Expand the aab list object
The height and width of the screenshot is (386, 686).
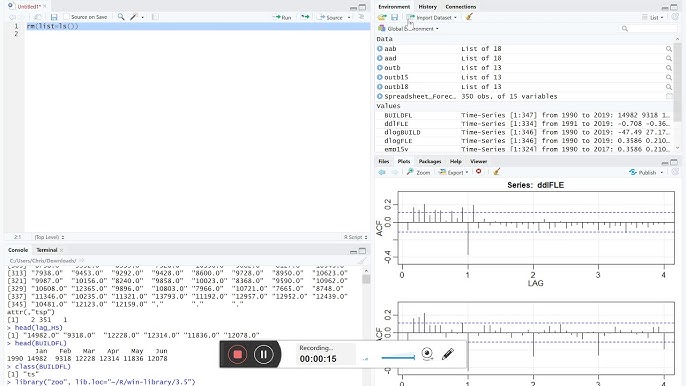380,49
